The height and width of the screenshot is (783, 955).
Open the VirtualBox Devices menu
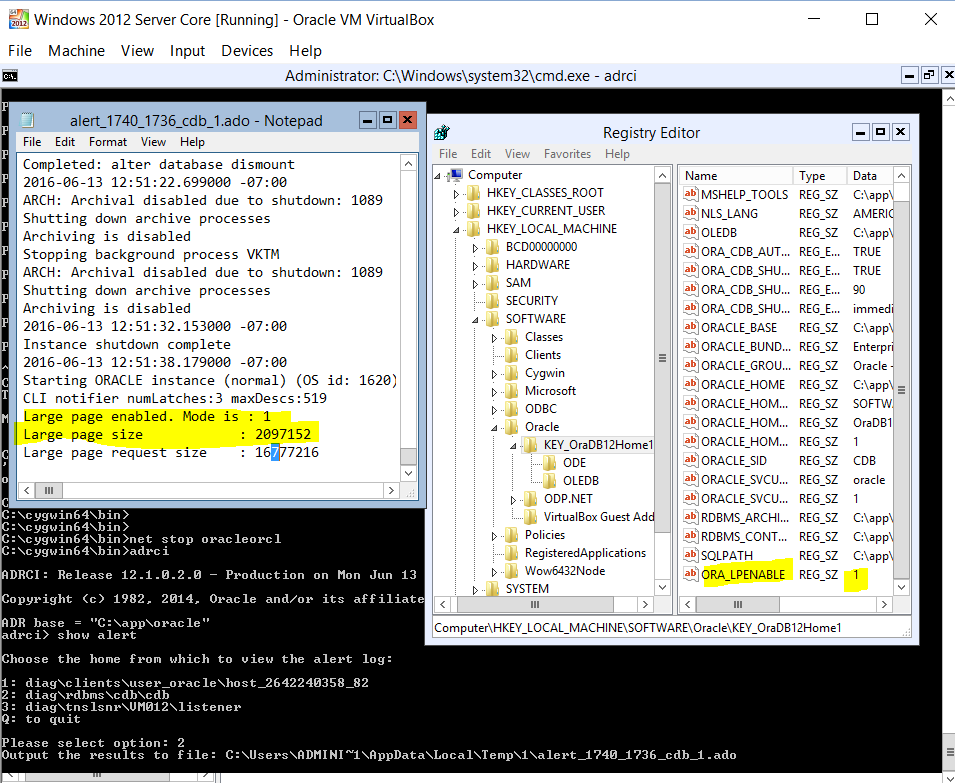[247, 51]
